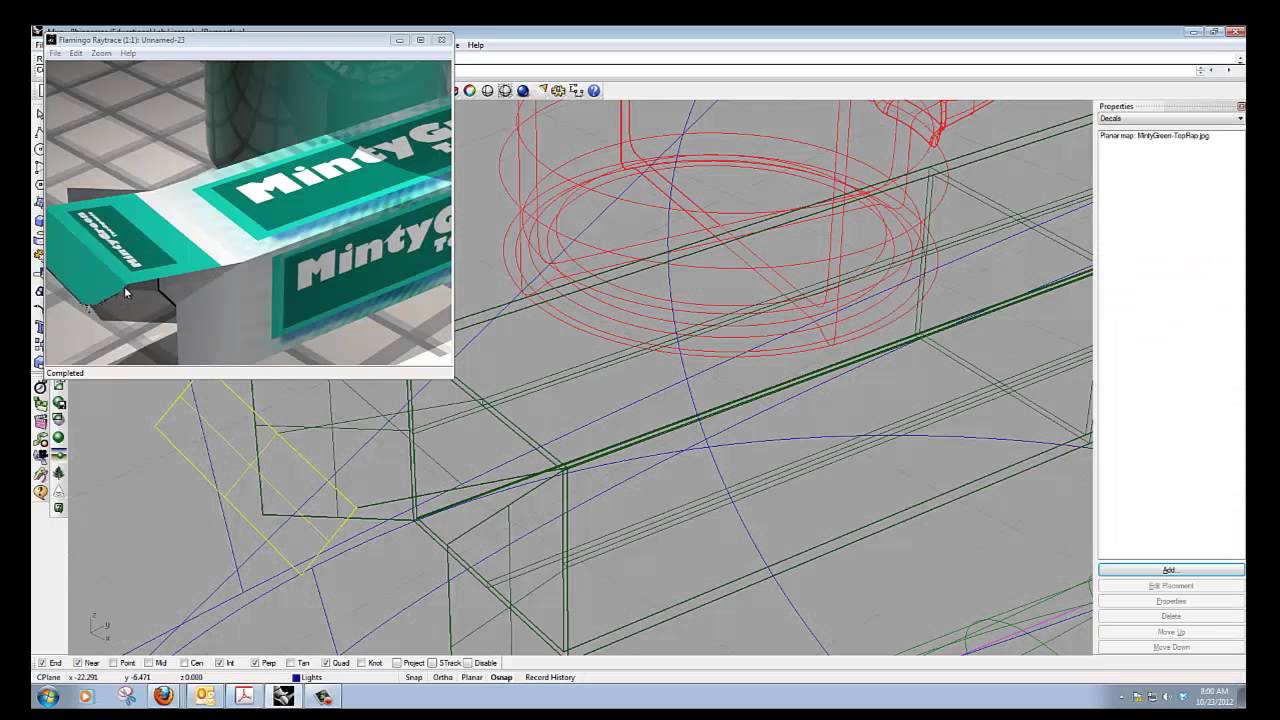Toggle the Near osnap checkbox

[78, 663]
